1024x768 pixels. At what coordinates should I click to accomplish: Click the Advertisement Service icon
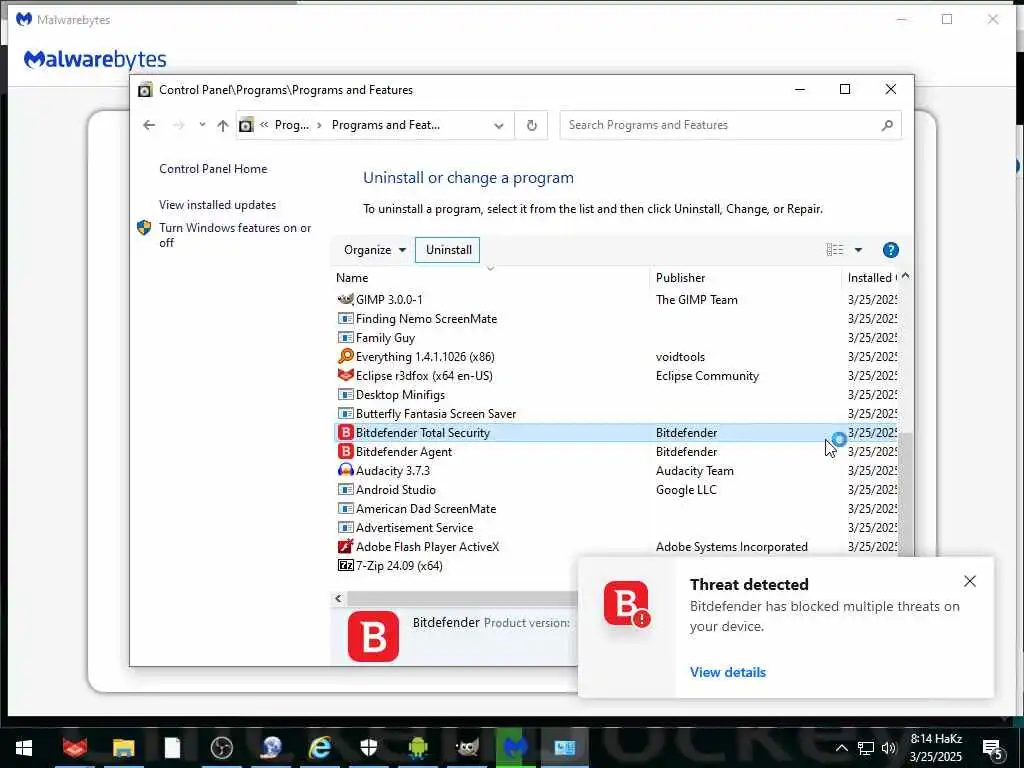[x=345, y=527]
